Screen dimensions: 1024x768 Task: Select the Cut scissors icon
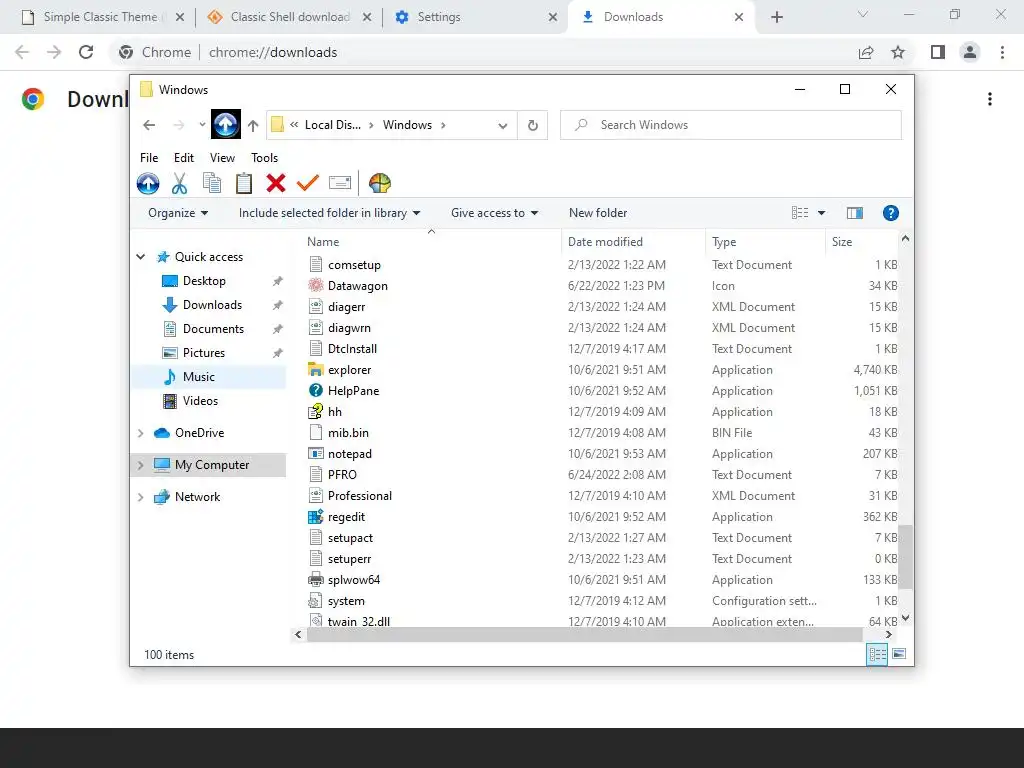(x=180, y=184)
